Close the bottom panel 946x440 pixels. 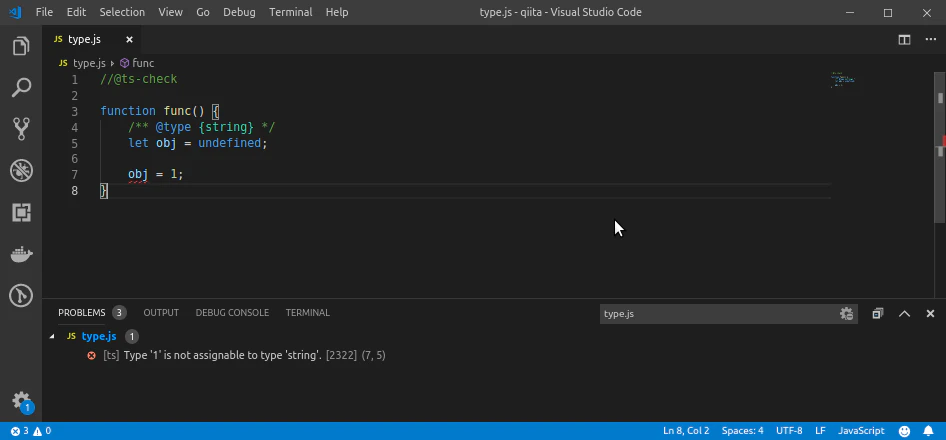click(930, 313)
